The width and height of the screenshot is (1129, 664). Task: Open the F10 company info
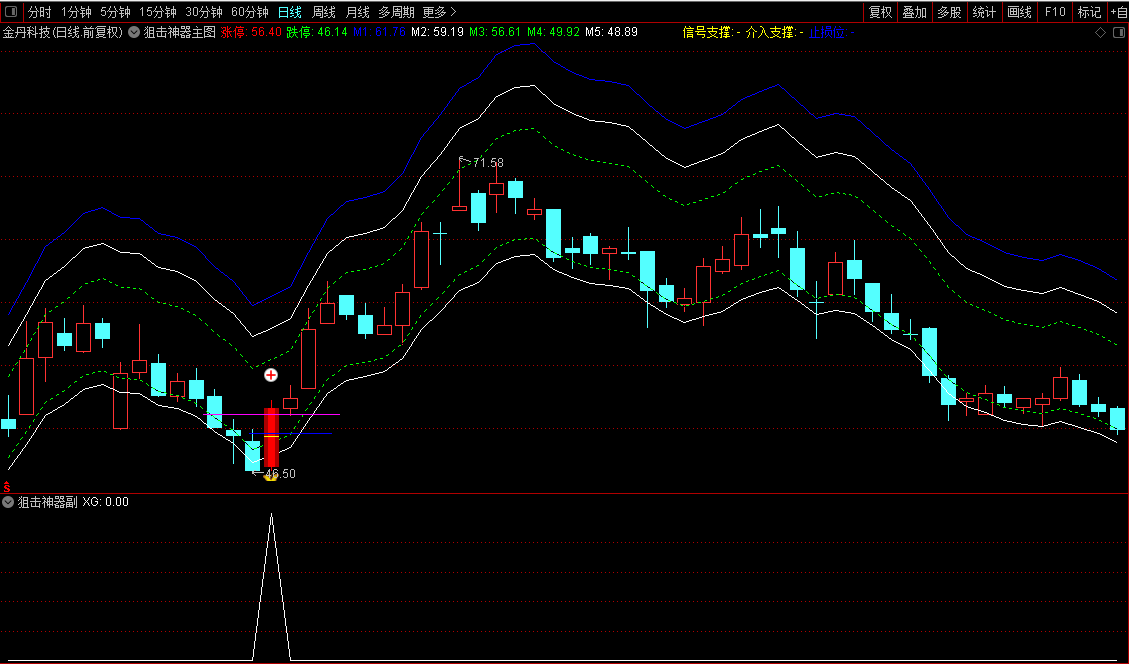(1055, 12)
